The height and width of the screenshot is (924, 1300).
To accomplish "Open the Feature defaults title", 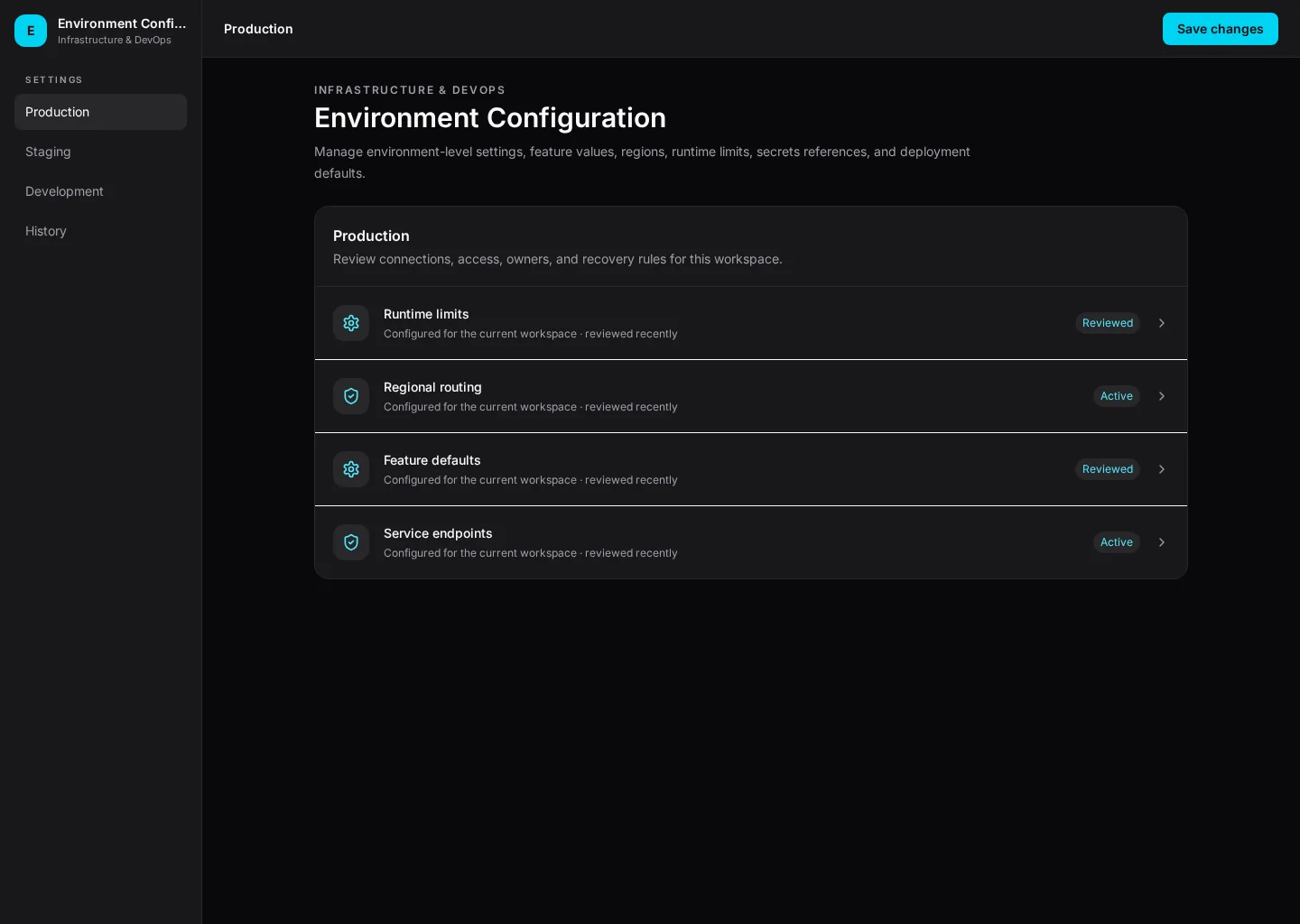I will tap(432, 460).
